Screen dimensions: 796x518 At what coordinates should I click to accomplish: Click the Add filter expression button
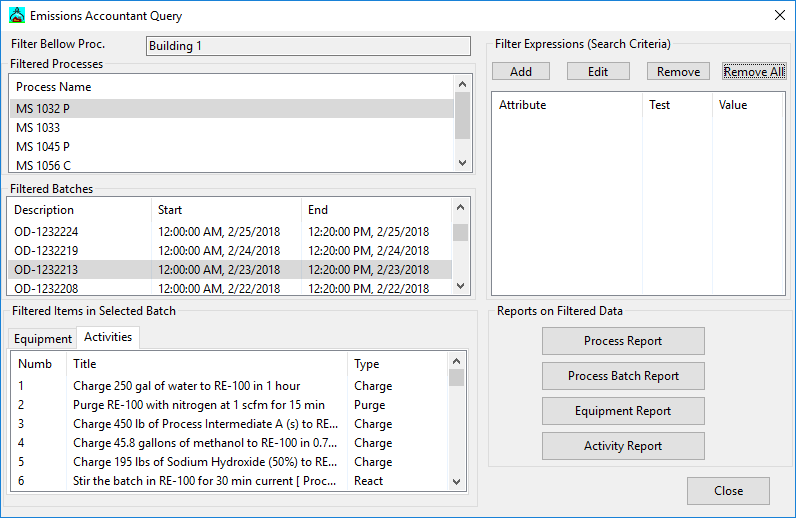(520, 72)
